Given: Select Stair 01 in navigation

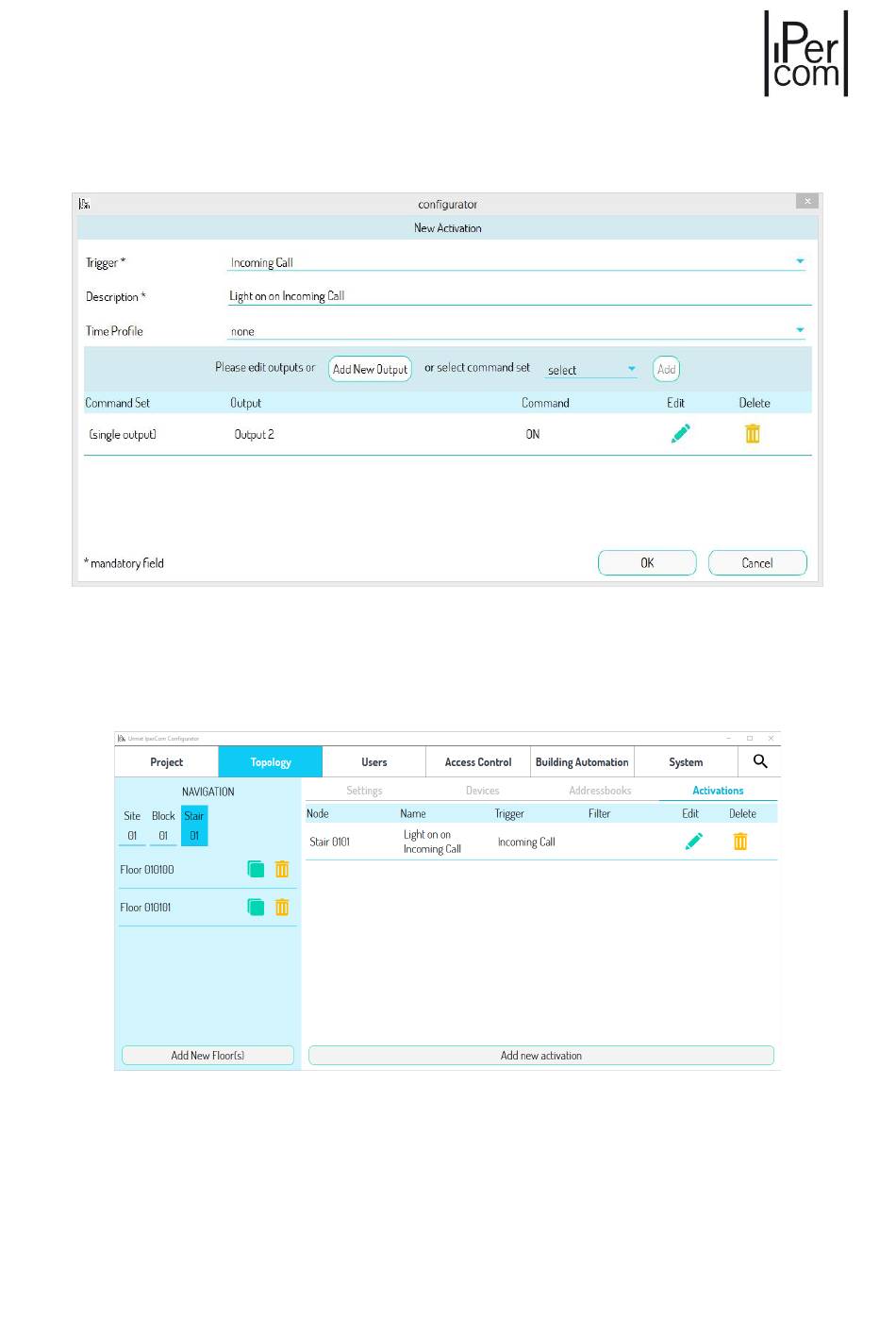Looking at the screenshot, I should (x=194, y=826).
